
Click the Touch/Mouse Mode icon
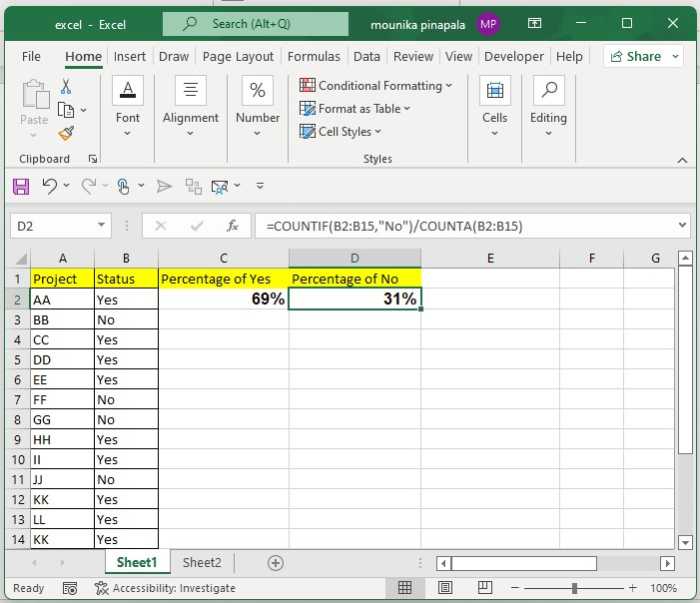point(124,186)
